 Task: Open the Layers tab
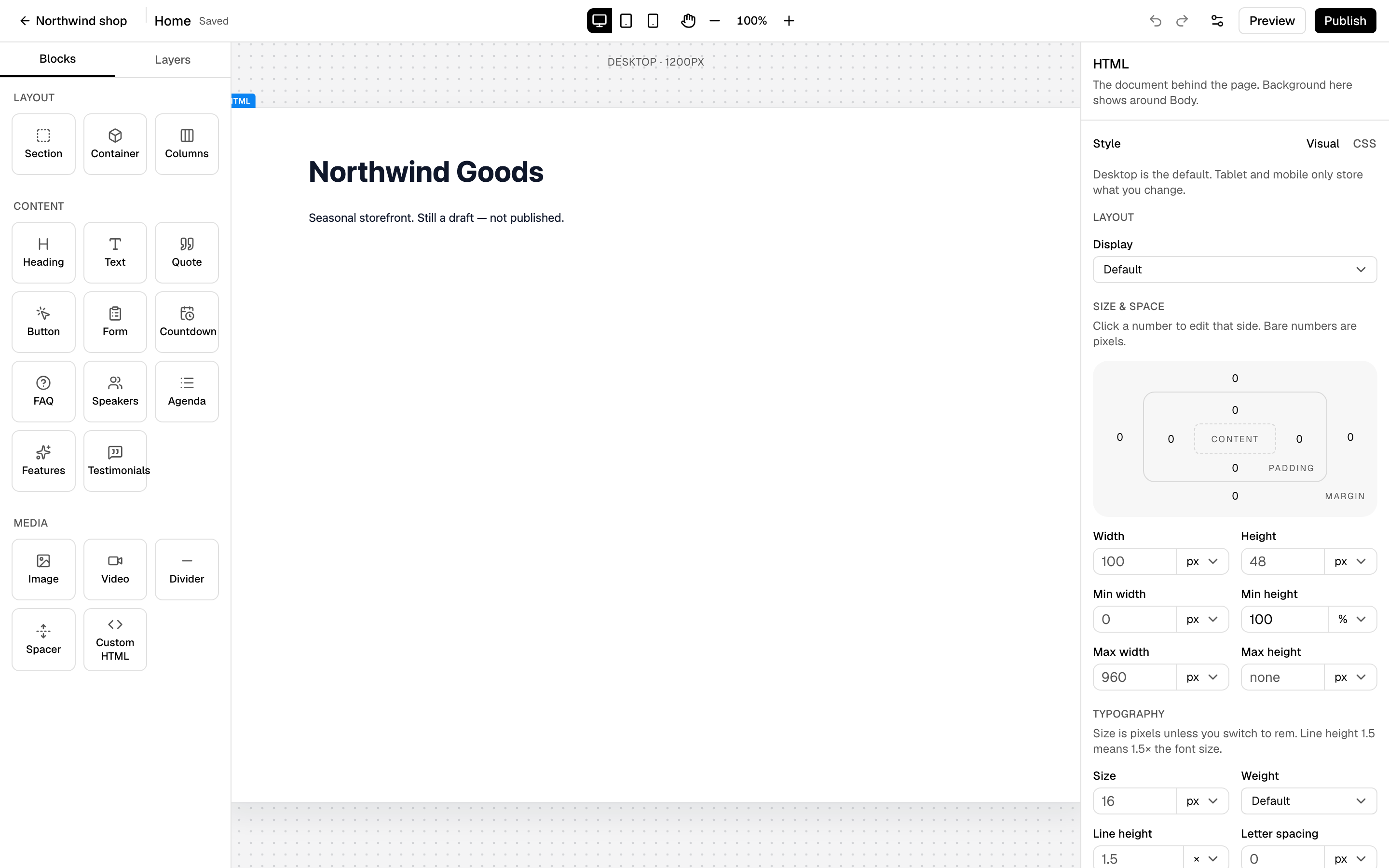coord(173,60)
